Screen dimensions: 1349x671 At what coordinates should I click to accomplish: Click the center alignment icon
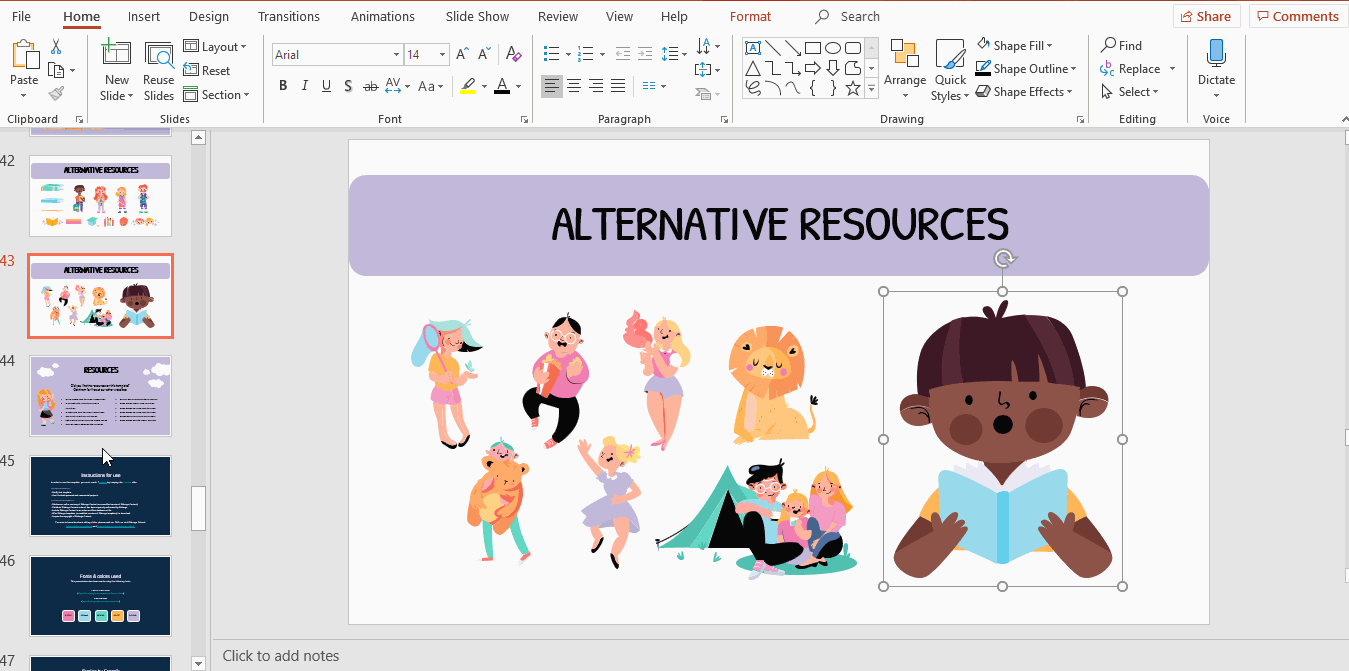click(x=574, y=86)
